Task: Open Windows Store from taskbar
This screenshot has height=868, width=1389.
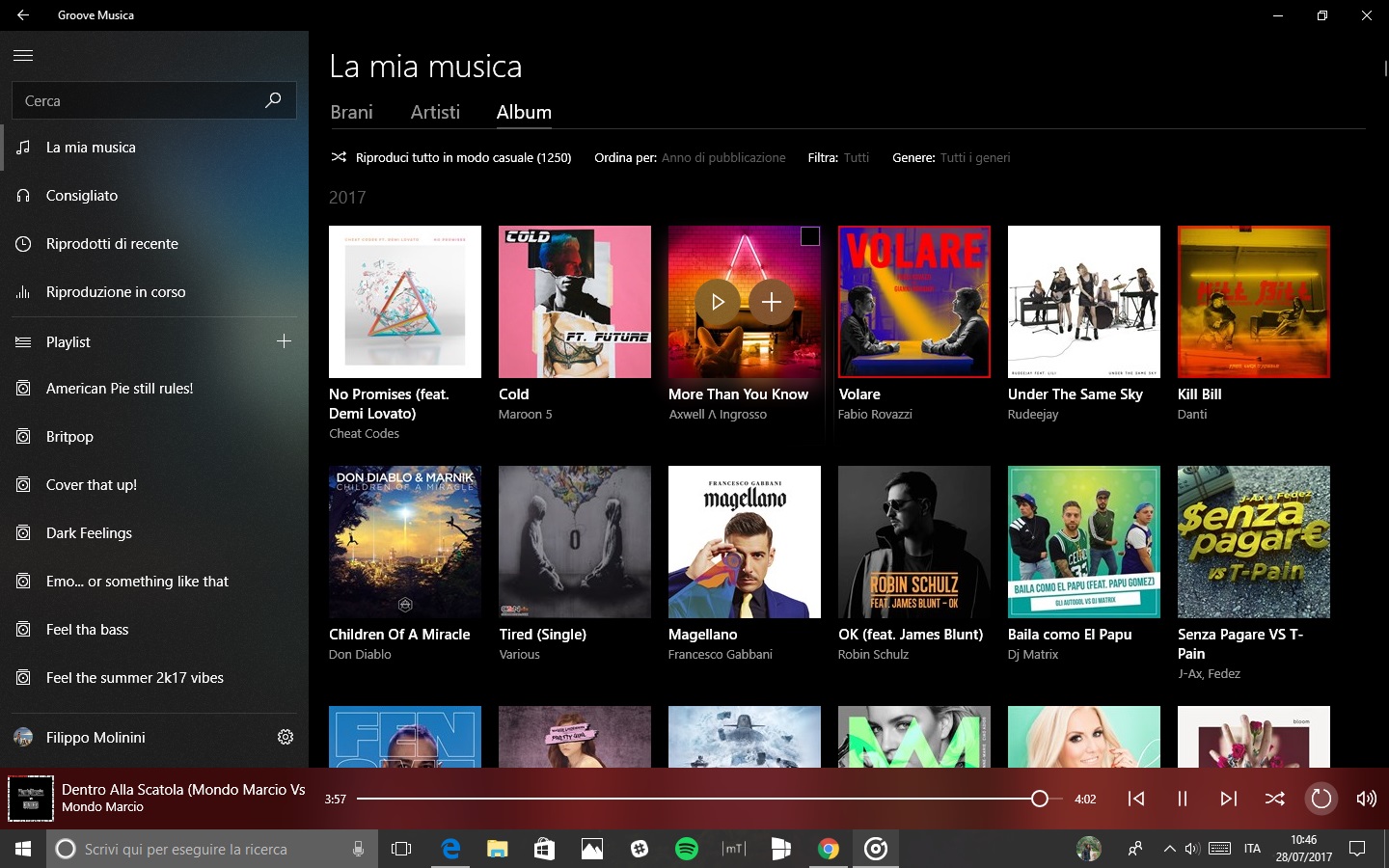Action: [x=544, y=849]
